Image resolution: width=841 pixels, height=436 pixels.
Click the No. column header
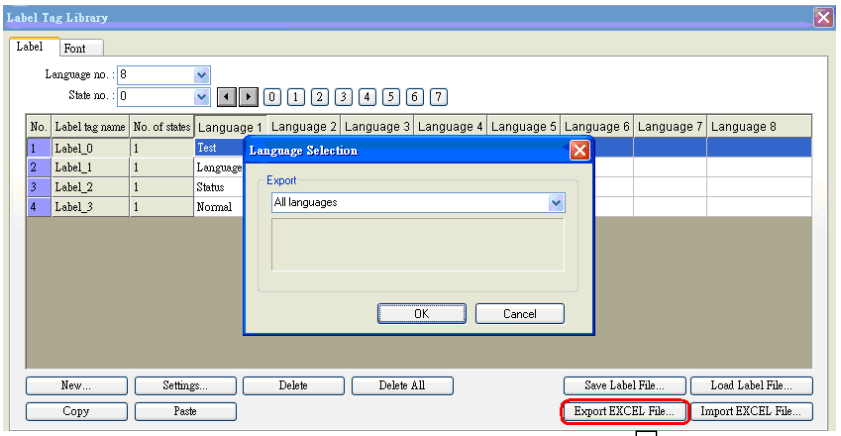(x=39, y=127)
